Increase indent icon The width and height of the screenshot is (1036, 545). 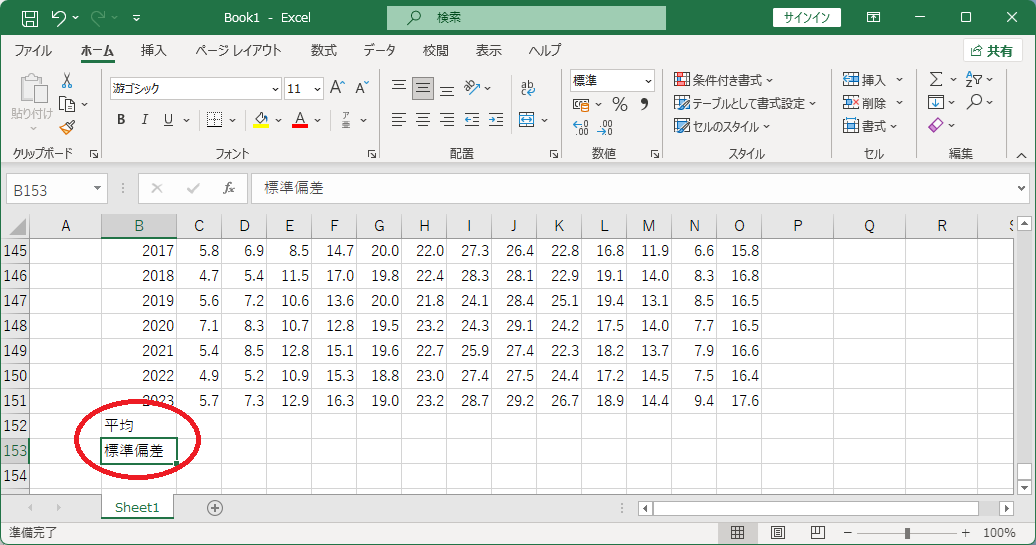point(496,120)
